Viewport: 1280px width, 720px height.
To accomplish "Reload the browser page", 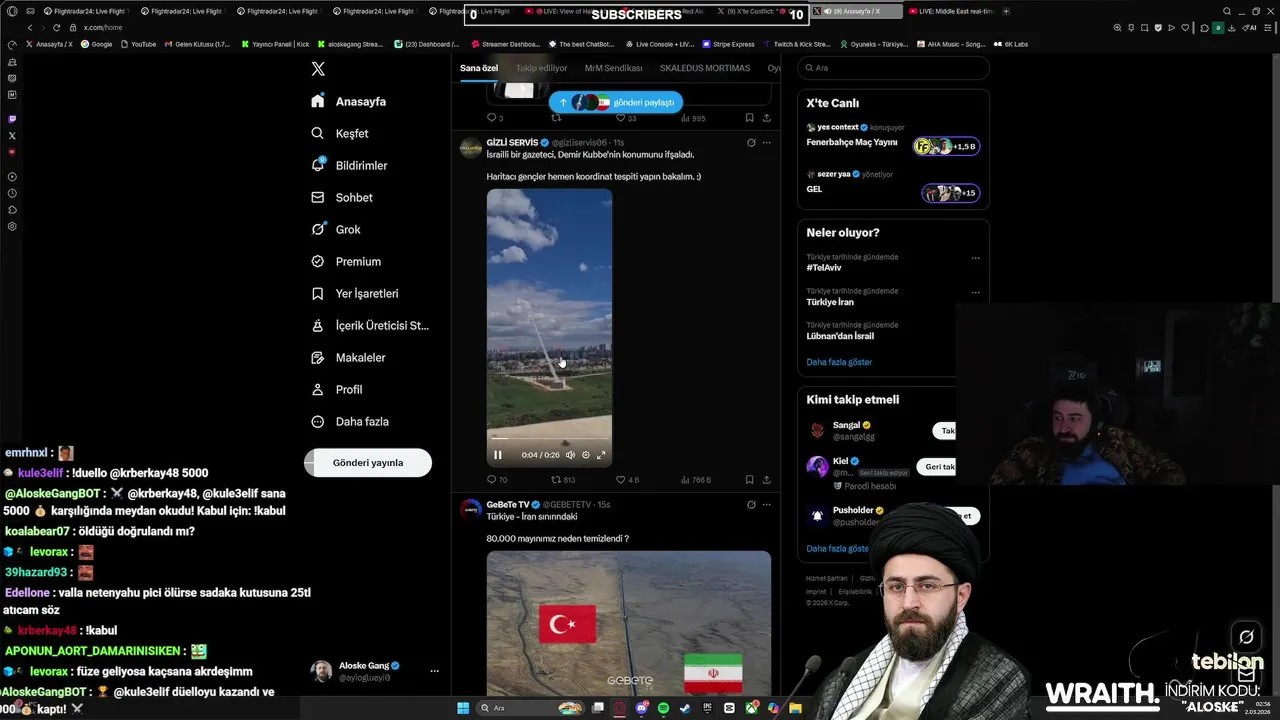I will point(57,28).
